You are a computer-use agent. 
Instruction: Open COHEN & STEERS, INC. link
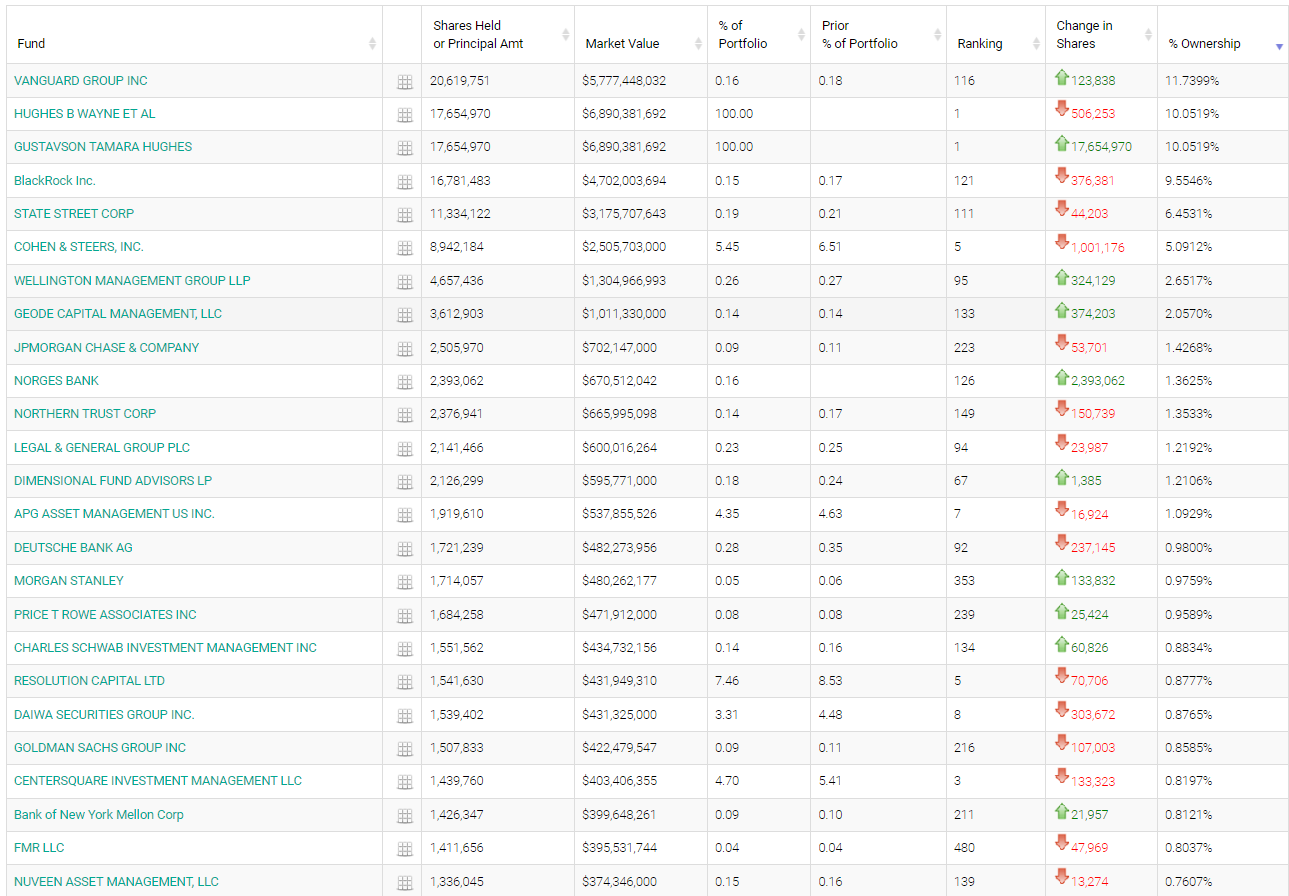tap(79, 247)
